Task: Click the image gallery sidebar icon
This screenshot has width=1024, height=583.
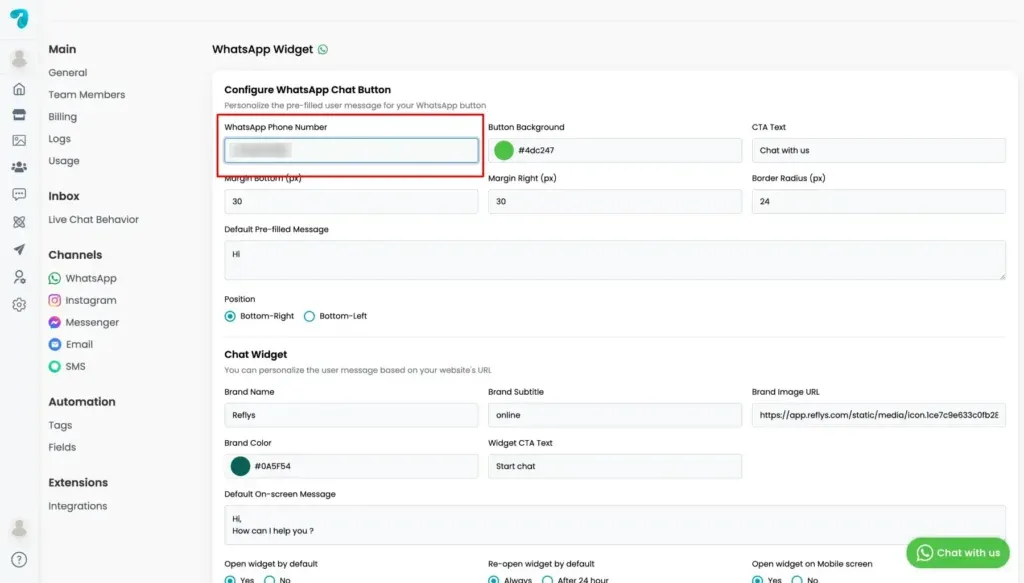Action: [19, 140]
